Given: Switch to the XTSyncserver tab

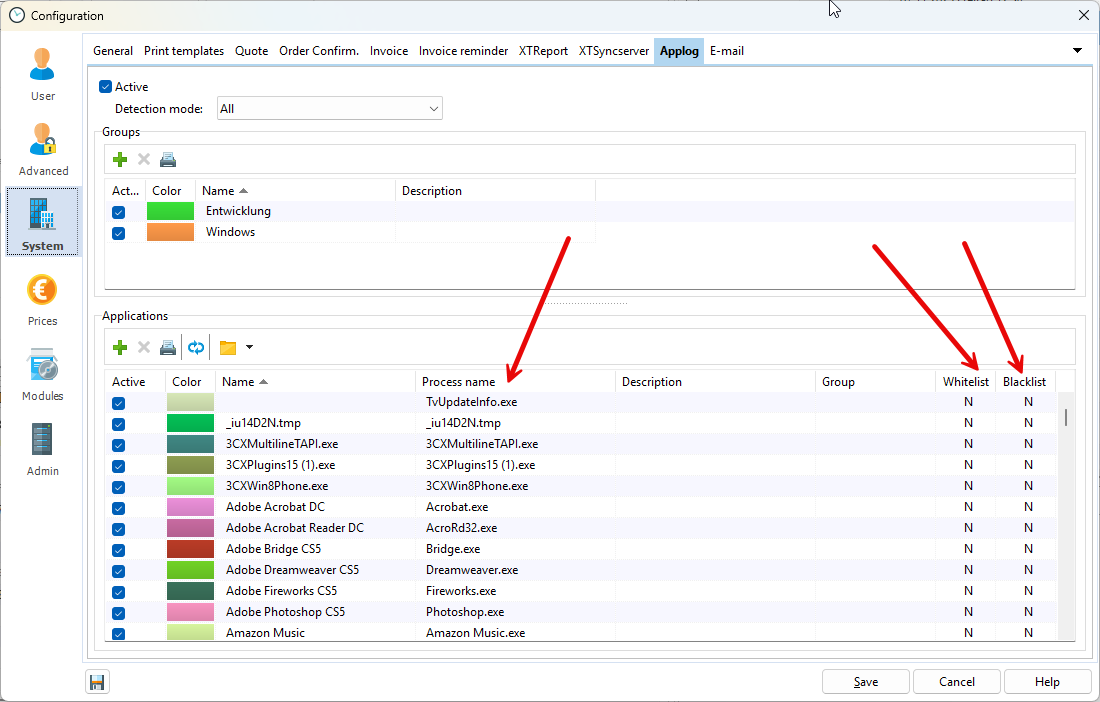Looking at the screenshot, I should coord(614,51).
